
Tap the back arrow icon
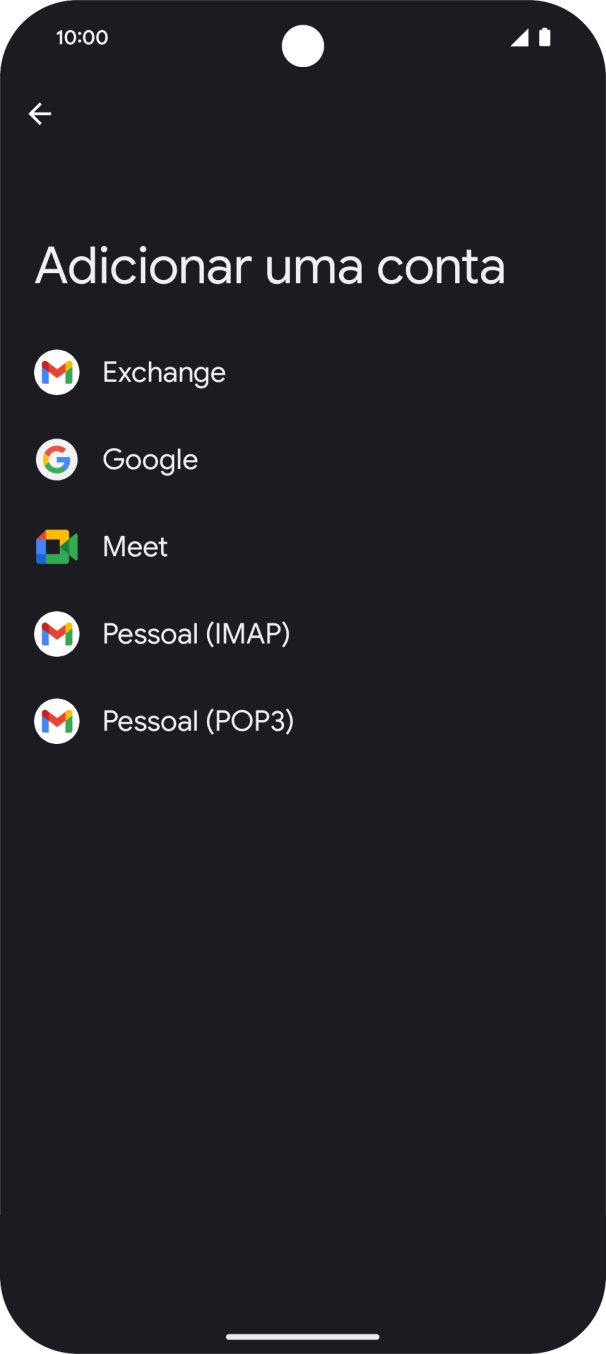40,113
